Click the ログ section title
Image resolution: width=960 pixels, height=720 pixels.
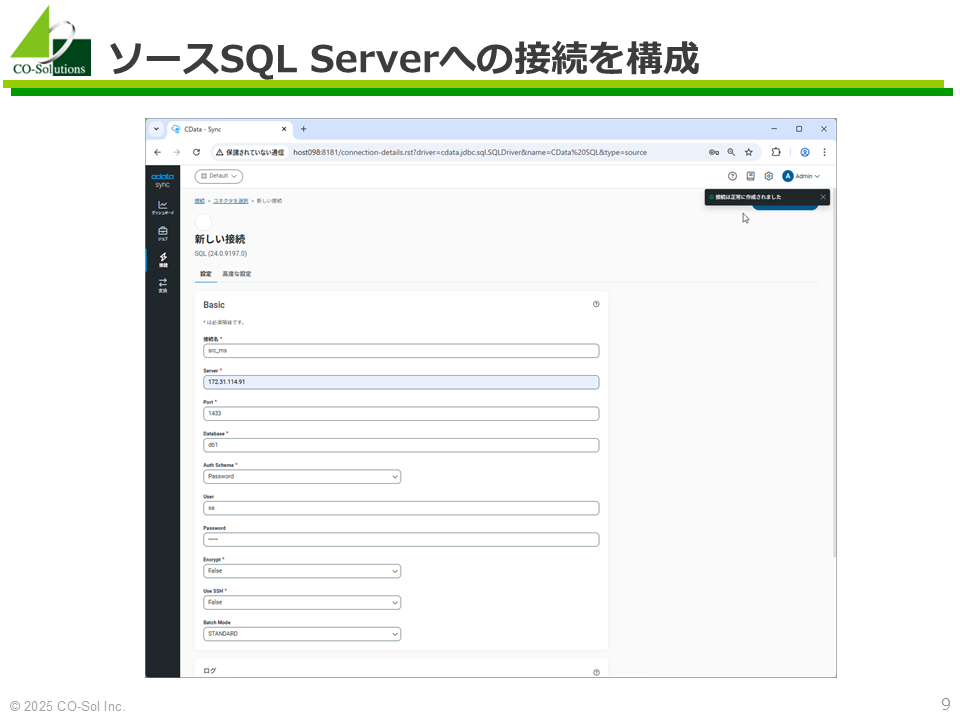209,671
